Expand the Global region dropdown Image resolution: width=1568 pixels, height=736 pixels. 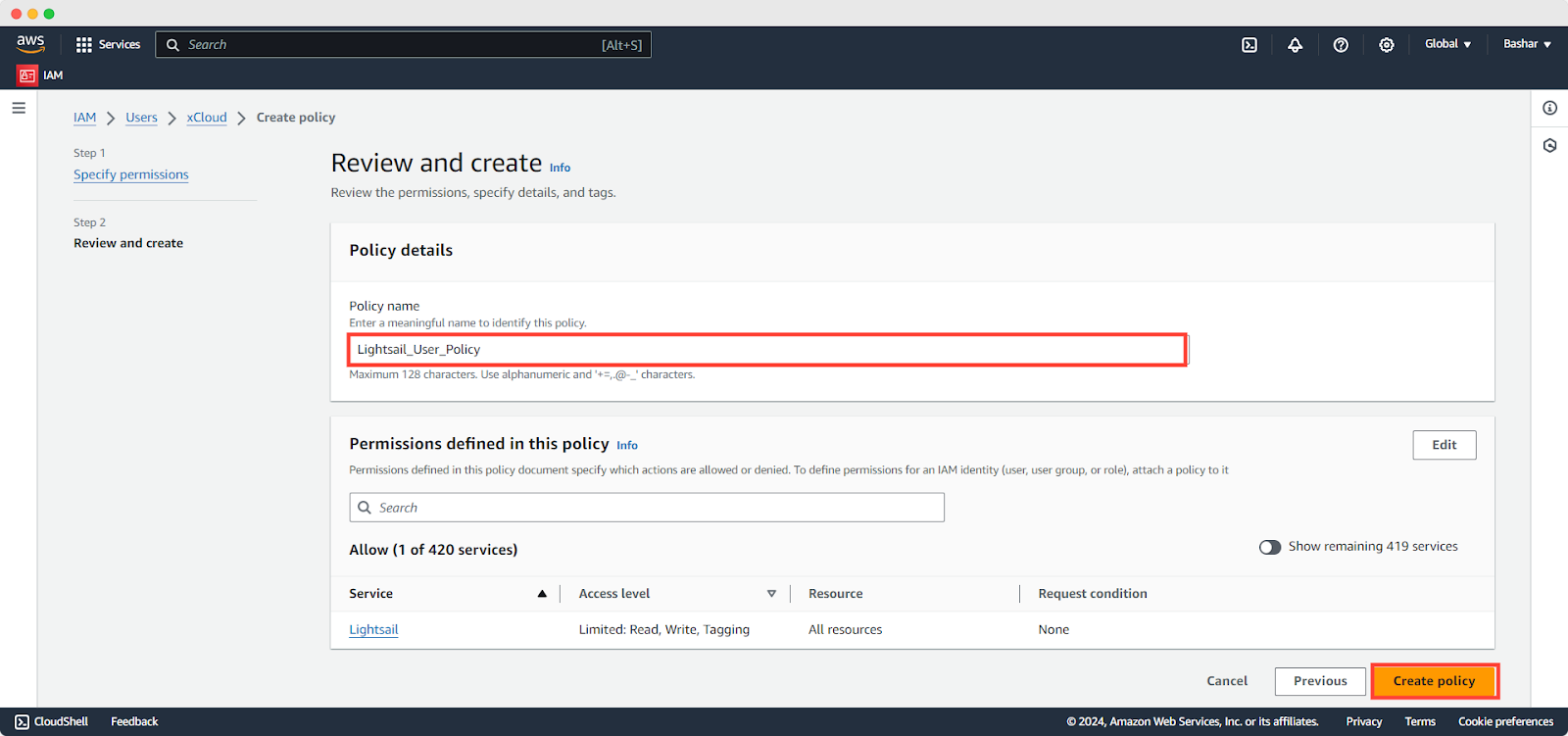tap(1447, 44)
